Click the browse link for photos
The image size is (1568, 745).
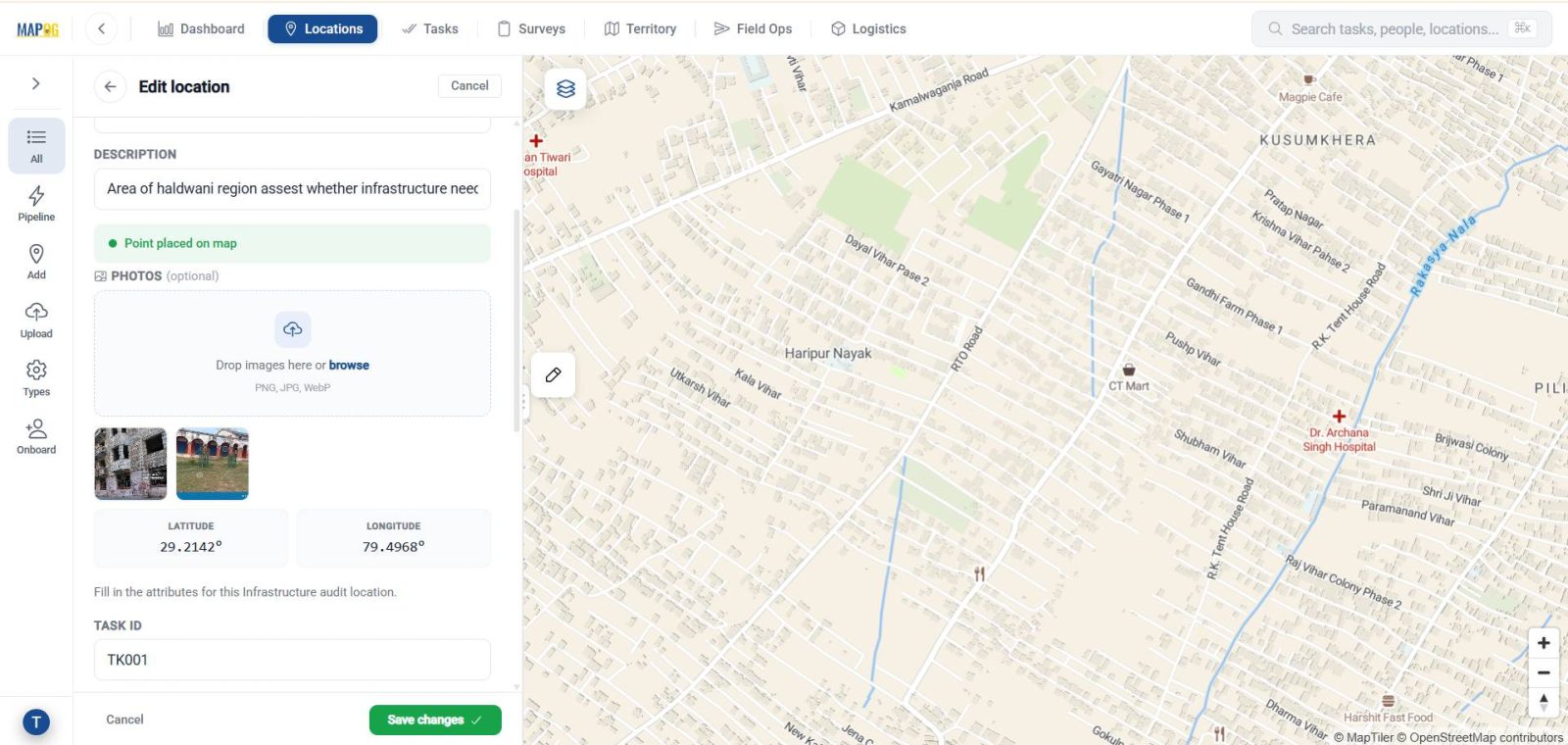pyautogui.click(x=349, y=365)
